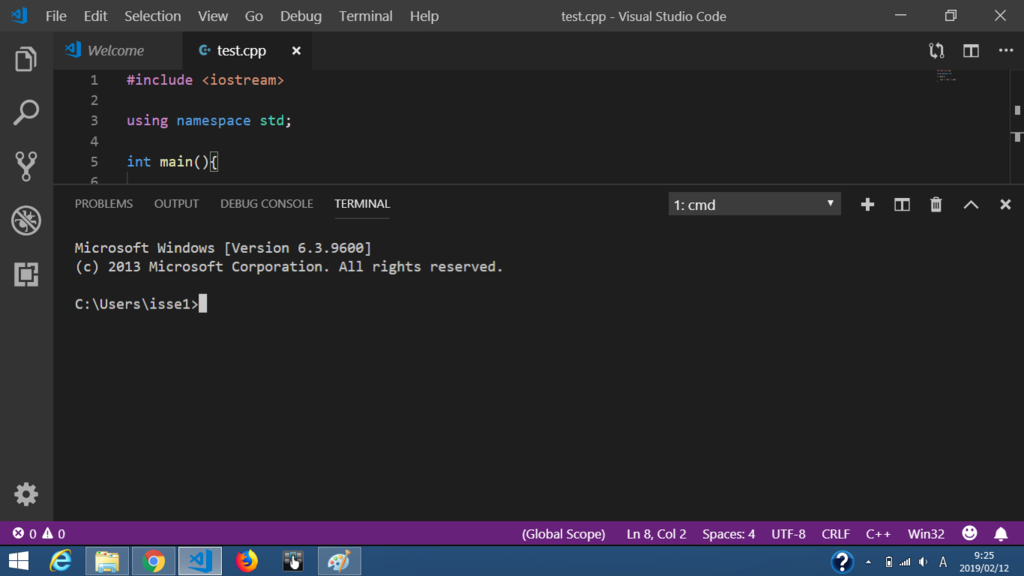Viewport: 1024px width, 576px height.
Task: Click line number 3 in the gutter
Action: 94,120
